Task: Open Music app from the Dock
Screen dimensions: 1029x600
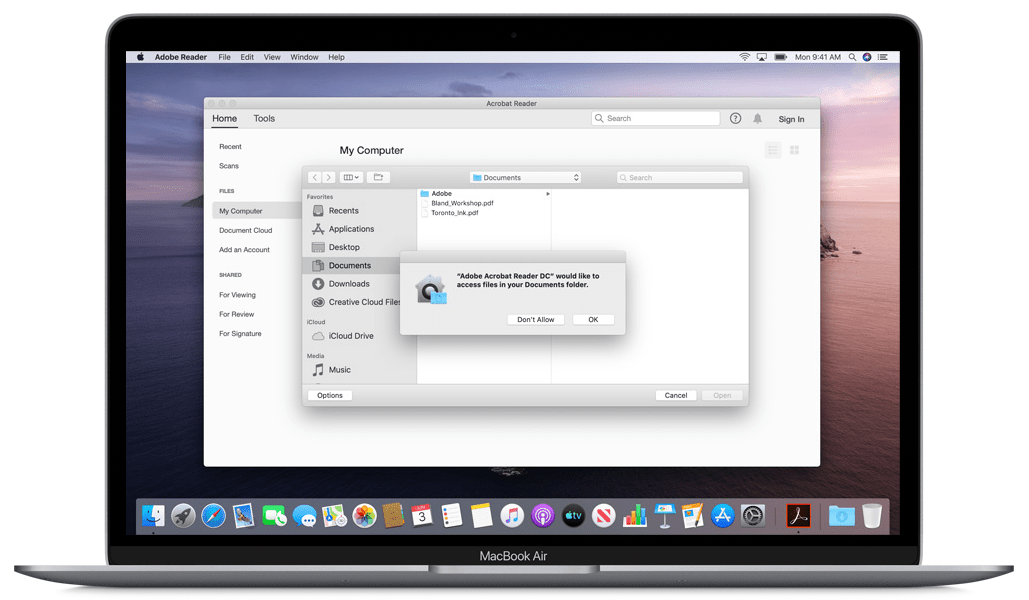Action: [513, 516]
